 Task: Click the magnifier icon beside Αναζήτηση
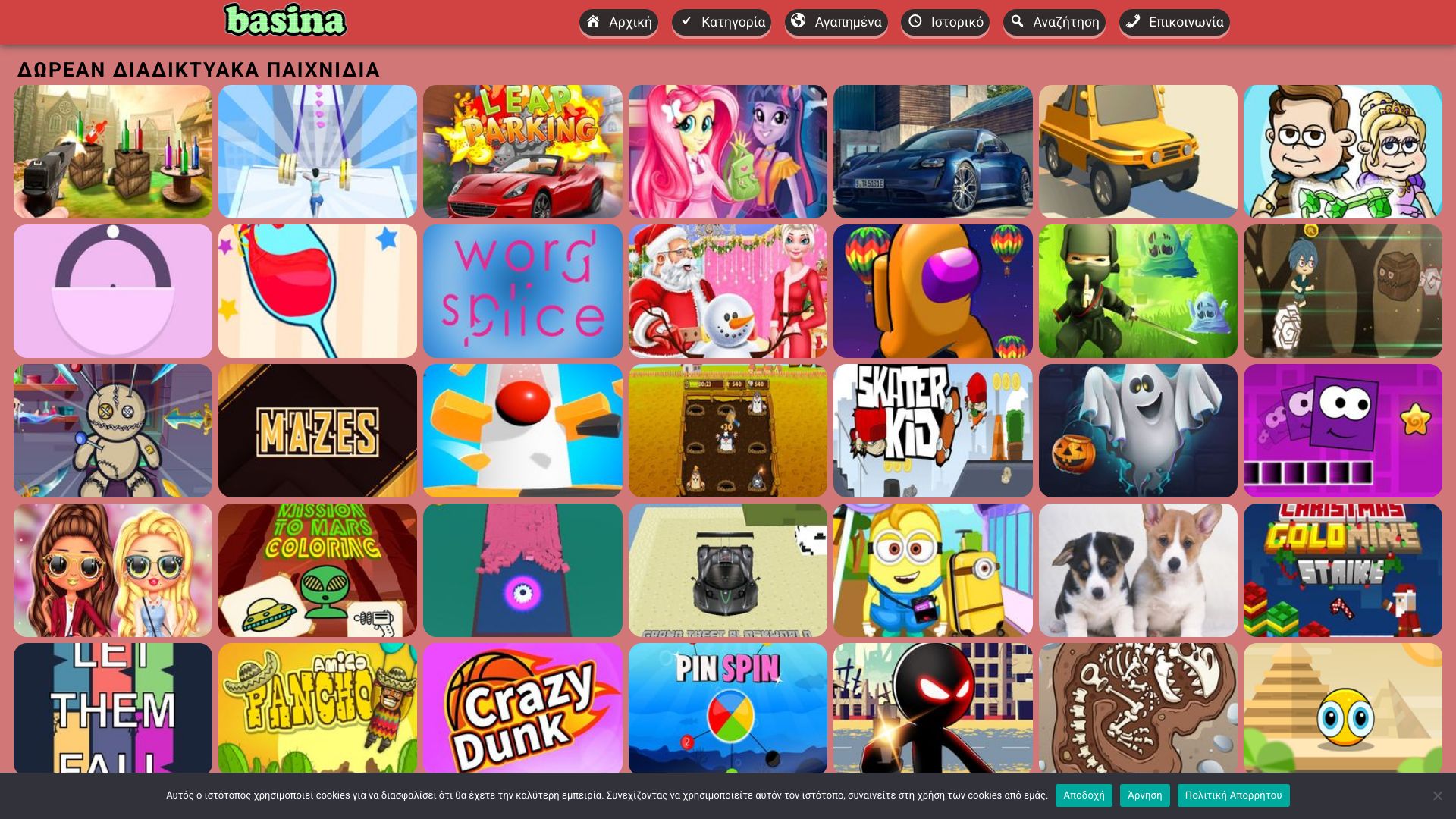click(1017, 21)
